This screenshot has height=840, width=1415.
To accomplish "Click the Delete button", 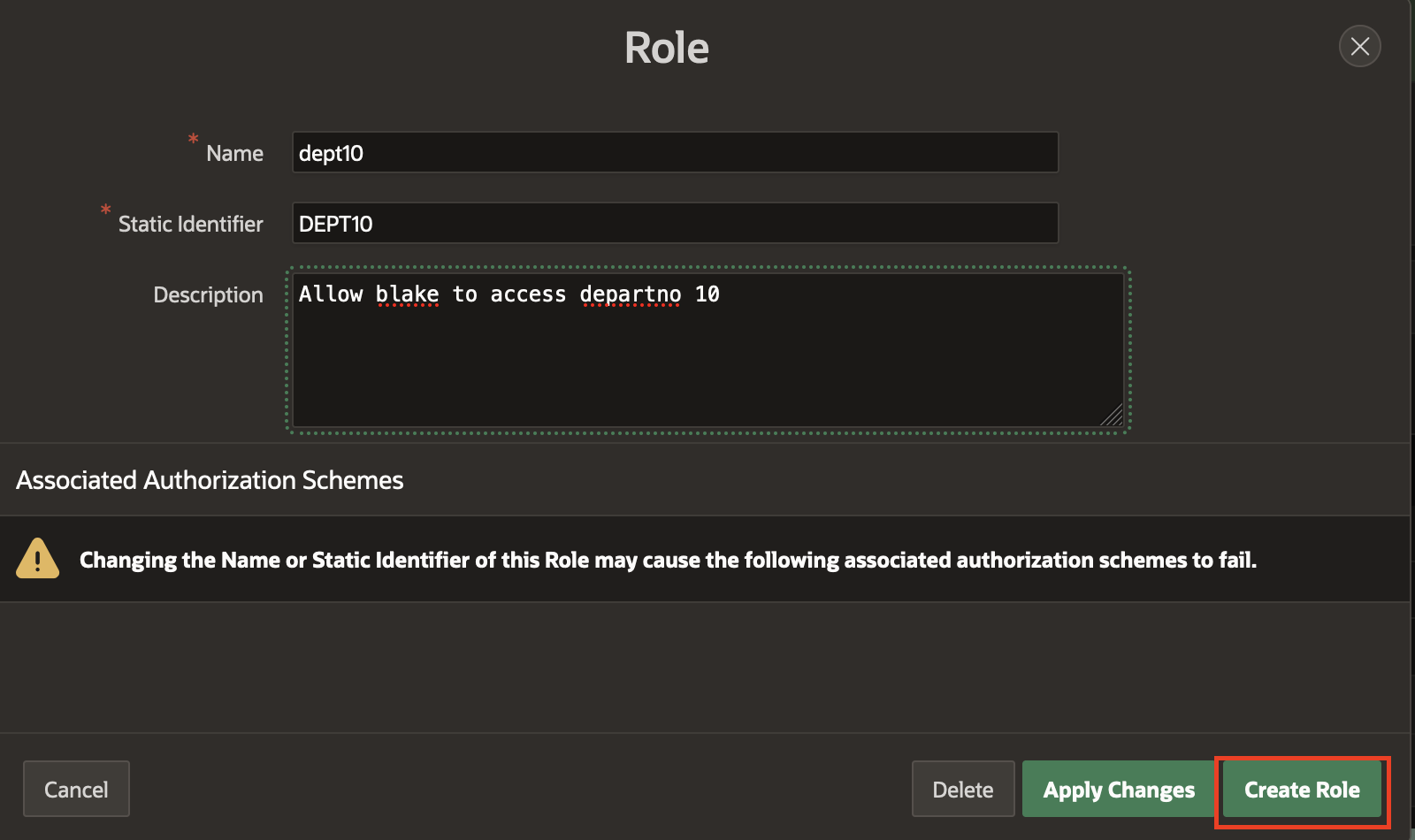I will tap(962, 789).
